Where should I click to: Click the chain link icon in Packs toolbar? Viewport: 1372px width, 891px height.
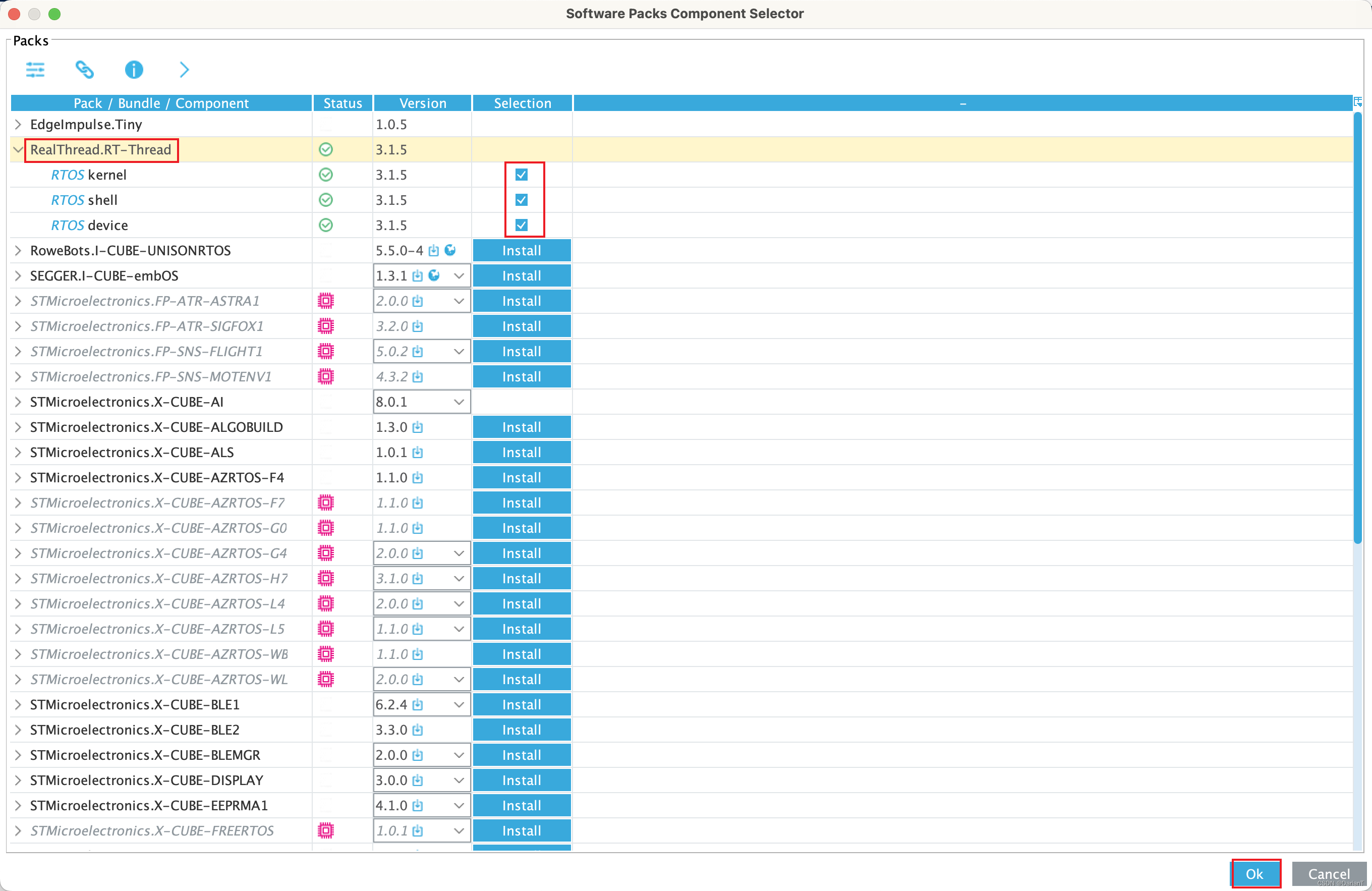pyautogui.click(x=85, y=70)
